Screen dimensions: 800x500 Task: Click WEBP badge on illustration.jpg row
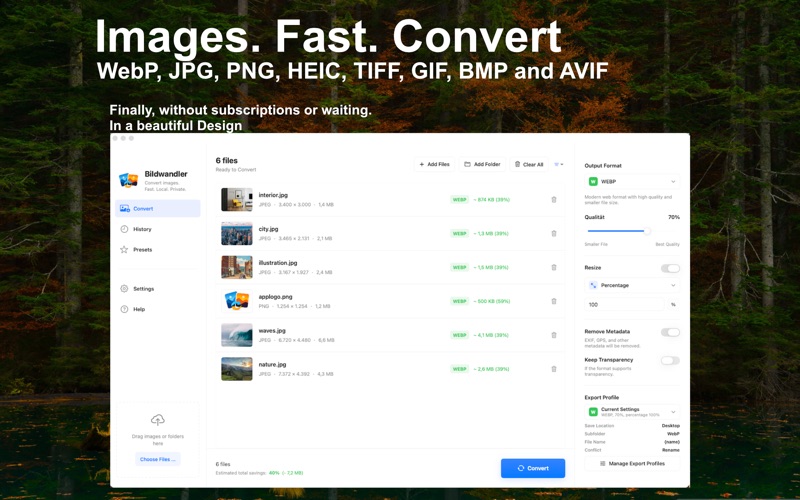pyautogui.click(x=460, y=267)
